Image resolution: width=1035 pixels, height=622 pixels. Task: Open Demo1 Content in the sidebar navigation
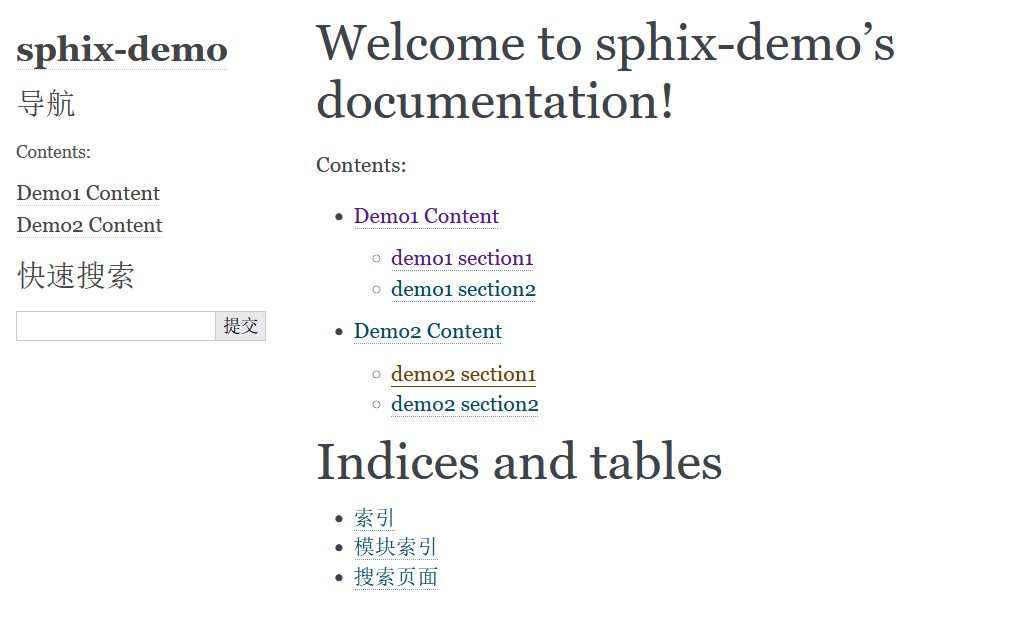pos(88,193)
